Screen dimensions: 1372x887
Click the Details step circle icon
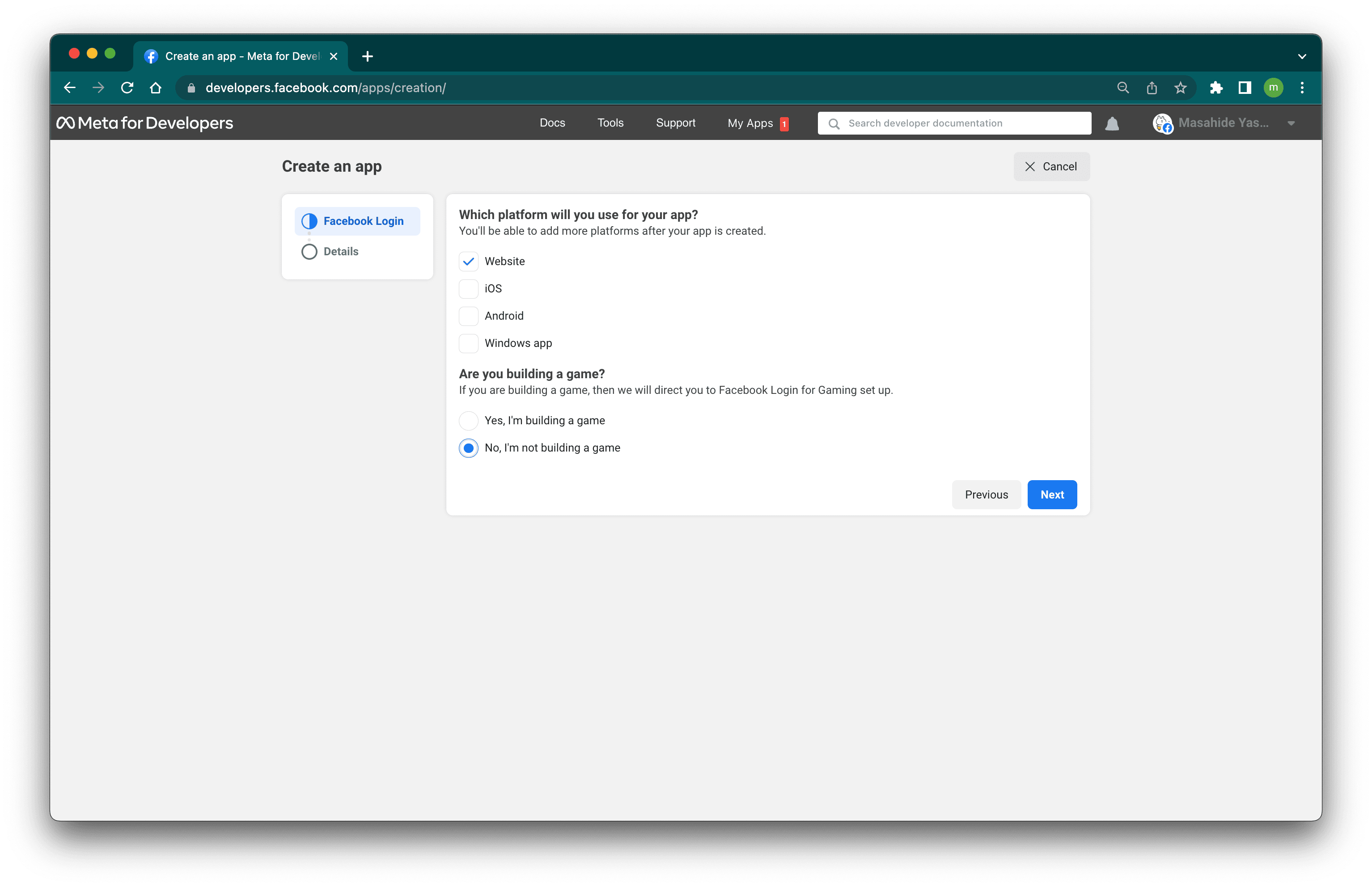pos(309,252)
